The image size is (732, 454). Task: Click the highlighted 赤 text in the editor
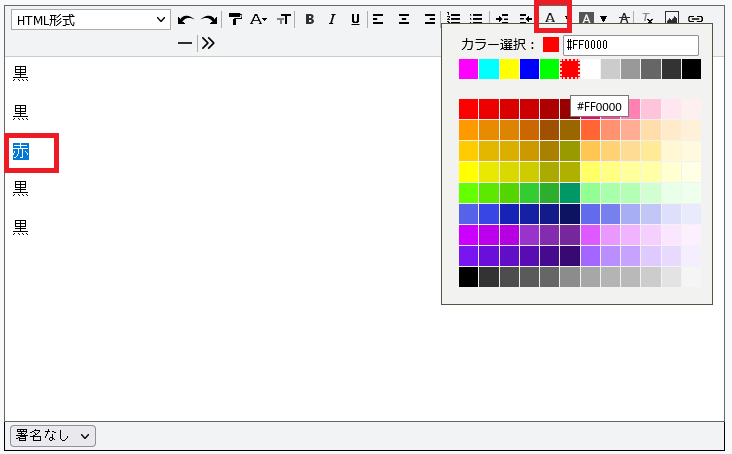21,152
